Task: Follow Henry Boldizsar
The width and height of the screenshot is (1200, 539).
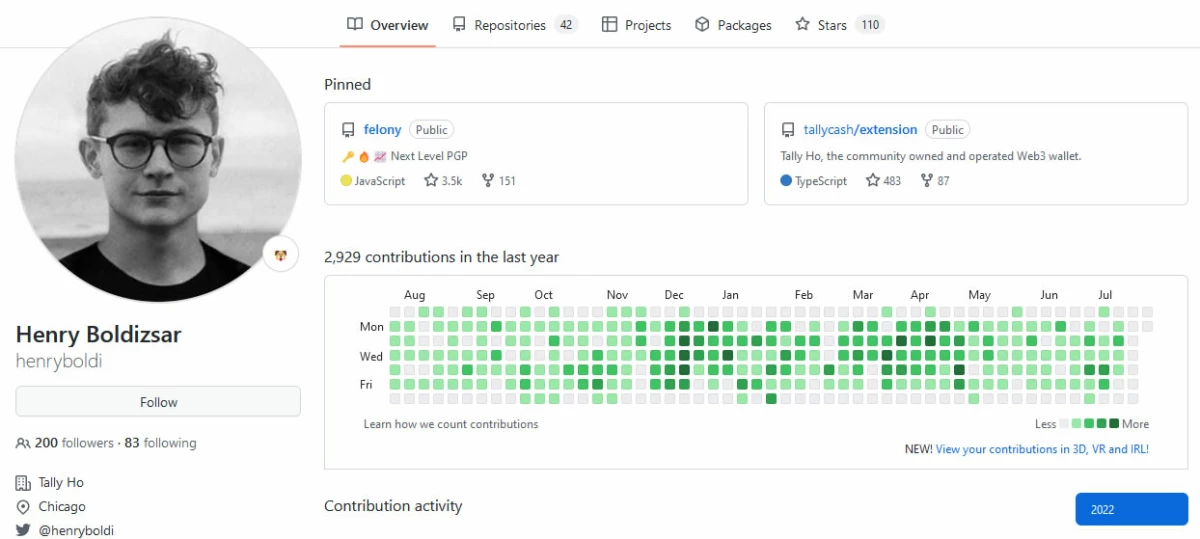Action: coord(158,402)
